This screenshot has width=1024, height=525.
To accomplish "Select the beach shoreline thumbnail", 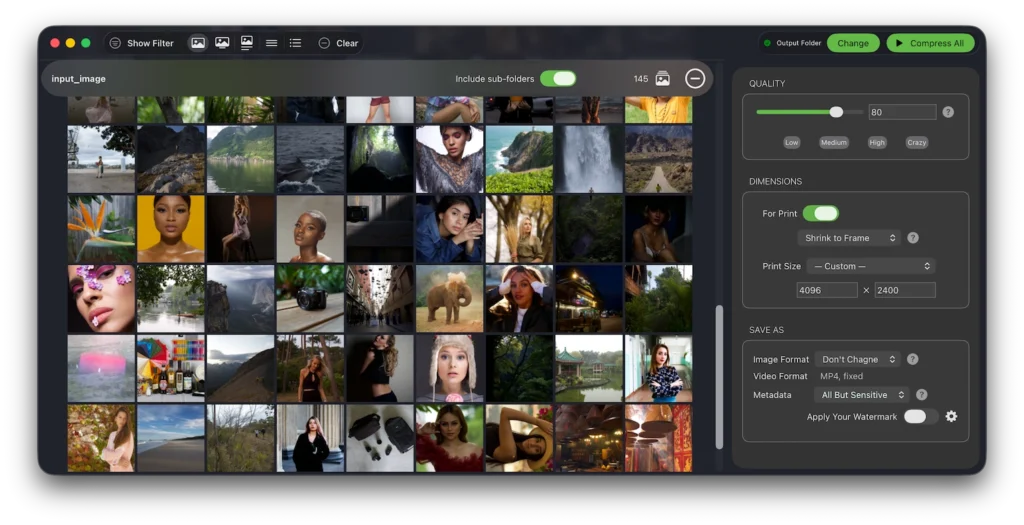I will coord(170,438).
